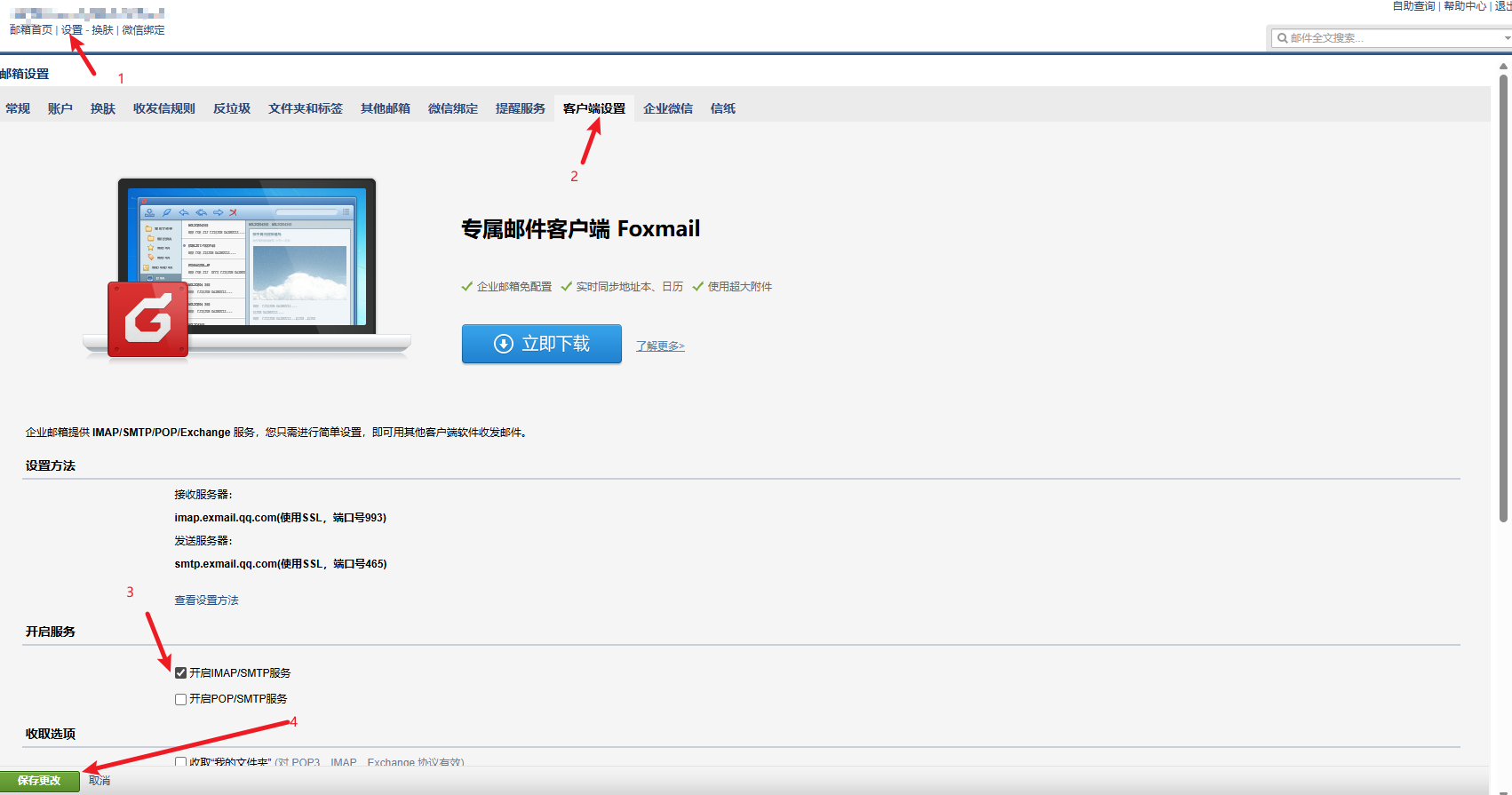1512x795 pixels.
Task: Click the search magnifier icon
Action: tap(1282, 38)
